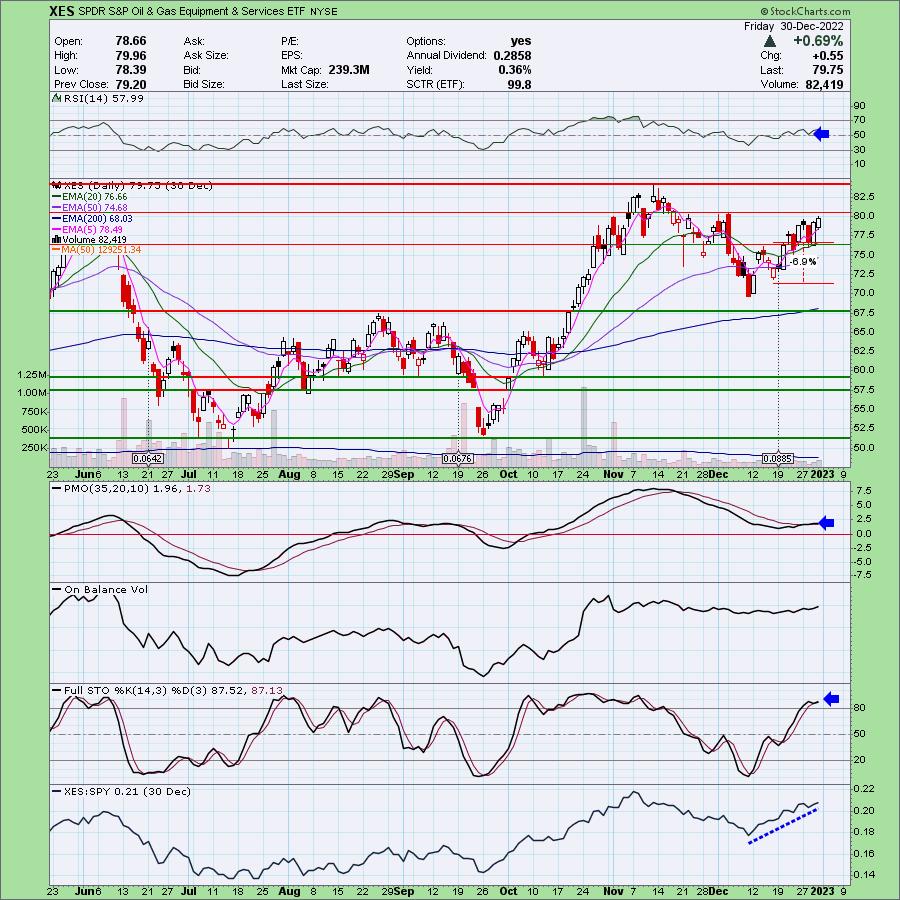Click the 0.0676 volume marker label
This screenshot has width=900, height=900.
457,459
